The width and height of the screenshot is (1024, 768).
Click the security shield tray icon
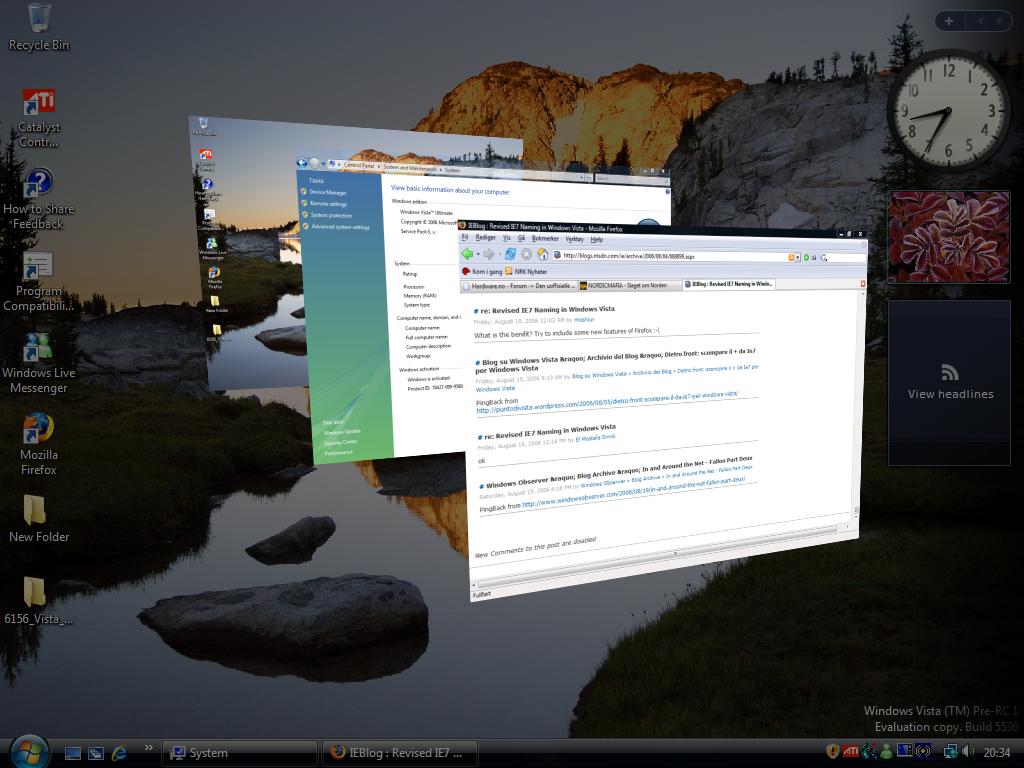point(833,752)
